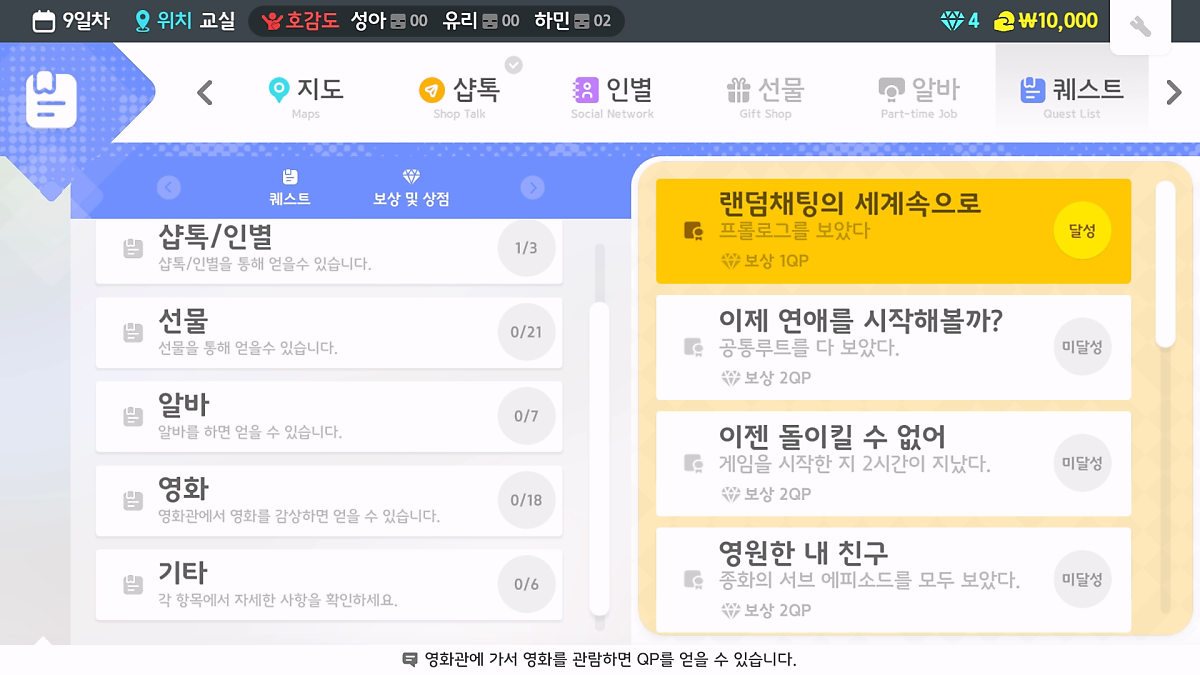Select the 퀘스트 sub-tab
The image size is (1200, 675).
point(290,188)
